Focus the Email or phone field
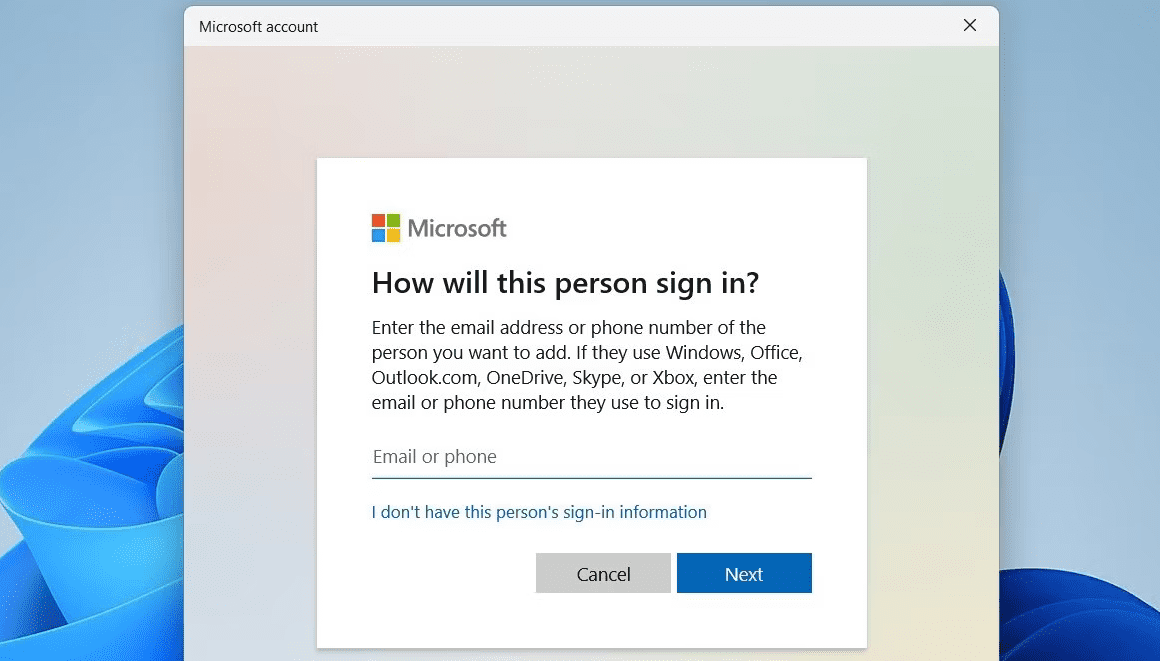Image resolution: width=1160 pixels, height=661 pixels. (591, 457)
